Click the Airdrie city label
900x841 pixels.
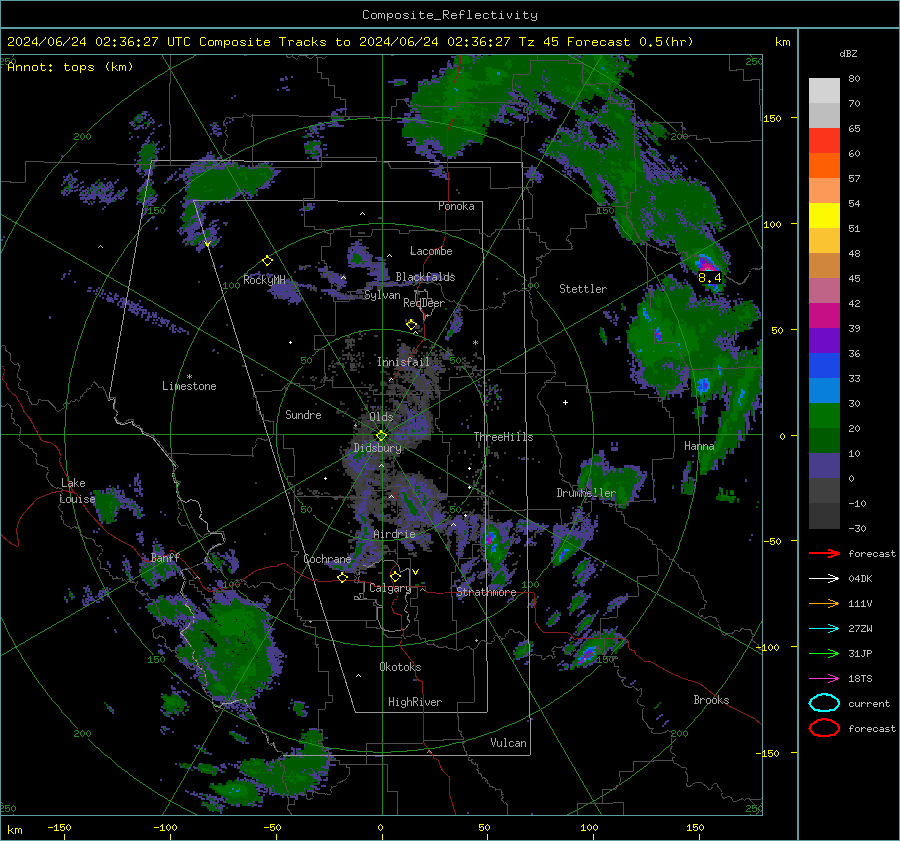[394, 534]
